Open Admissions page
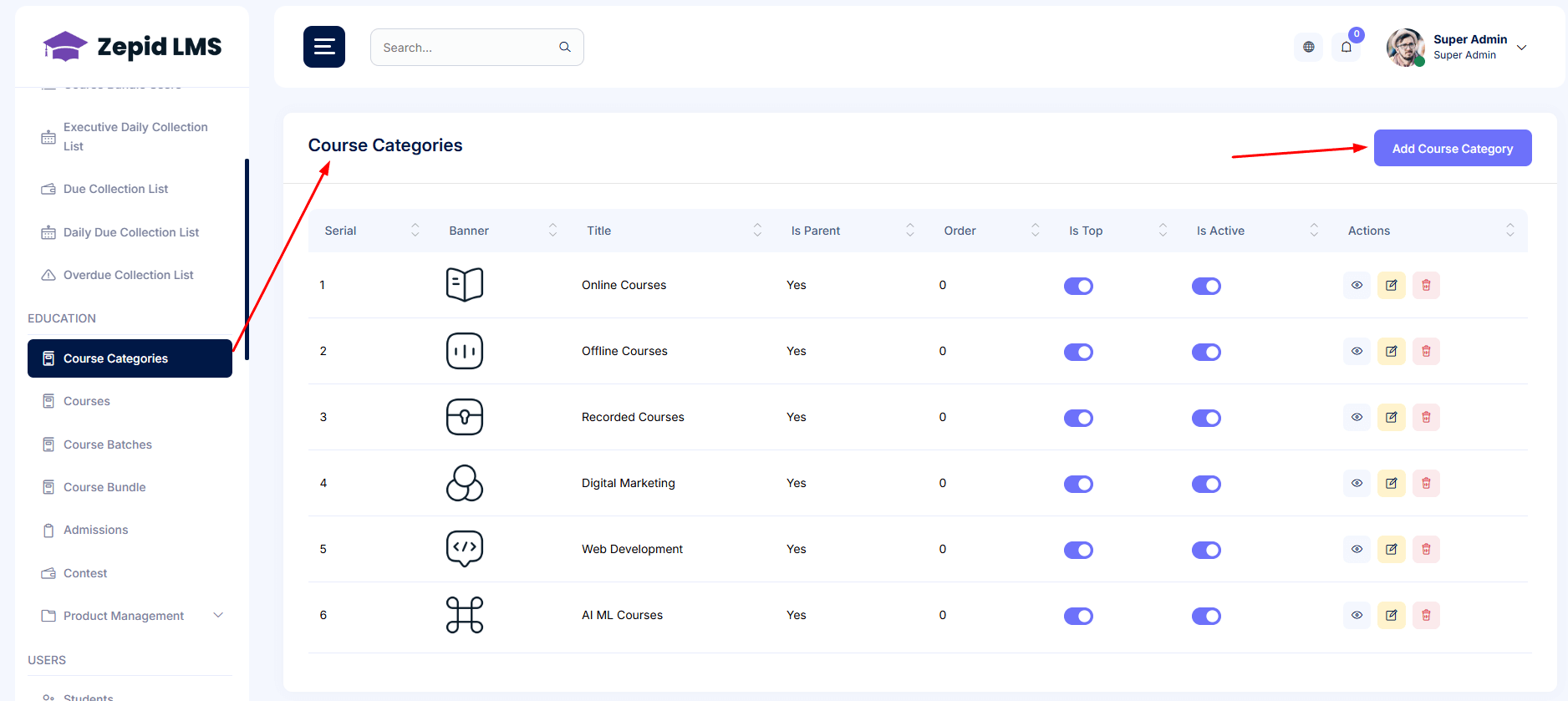Image resolution: width=1568 pixels, height=701 pixels. pyautogui.click(x=130, y=530)
